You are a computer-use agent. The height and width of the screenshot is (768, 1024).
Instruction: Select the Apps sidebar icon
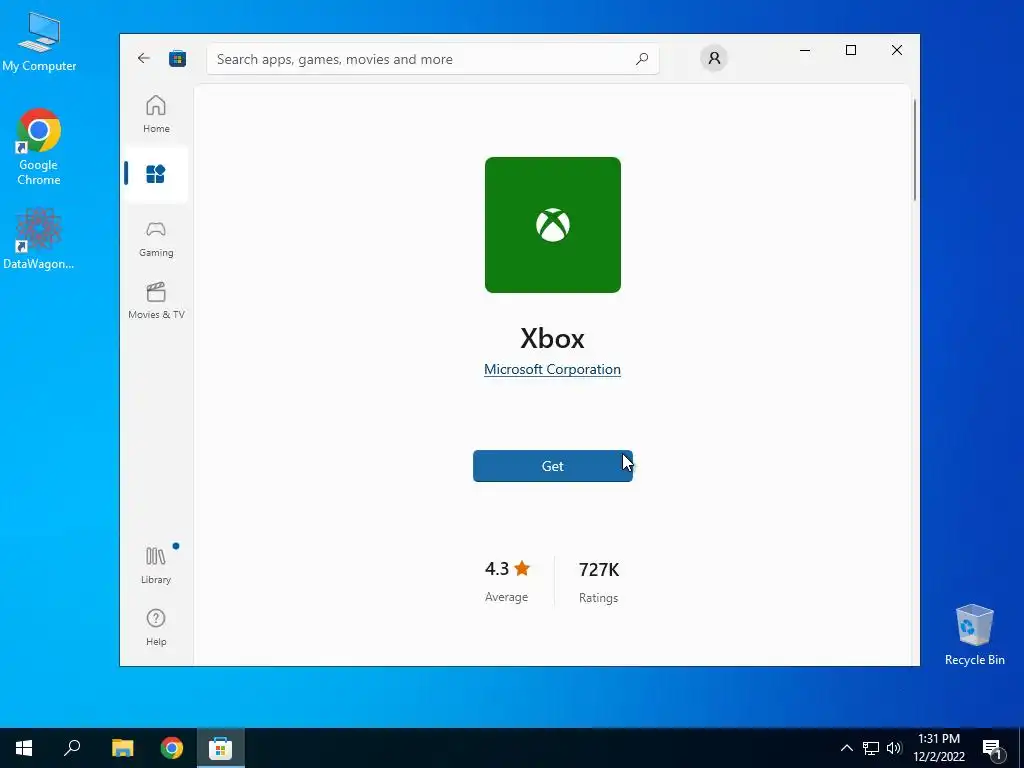pyautogui.click(x=156, y=174)
